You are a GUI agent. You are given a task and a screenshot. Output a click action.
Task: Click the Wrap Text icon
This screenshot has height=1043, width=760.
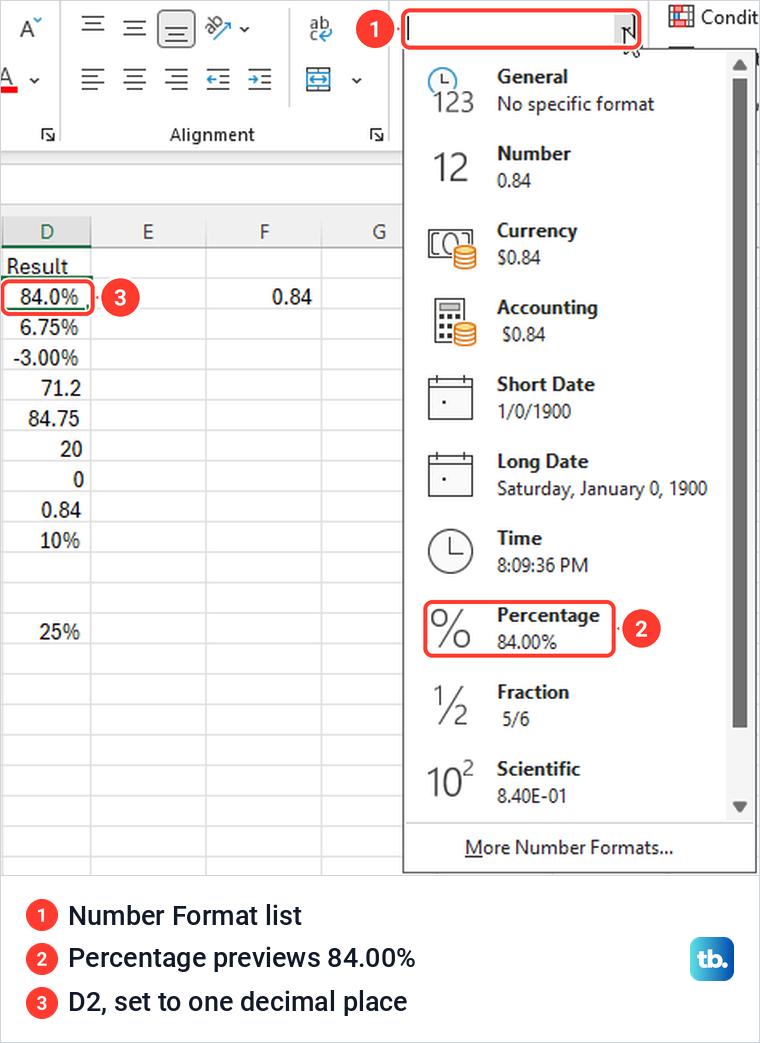(x=320, y=29)
